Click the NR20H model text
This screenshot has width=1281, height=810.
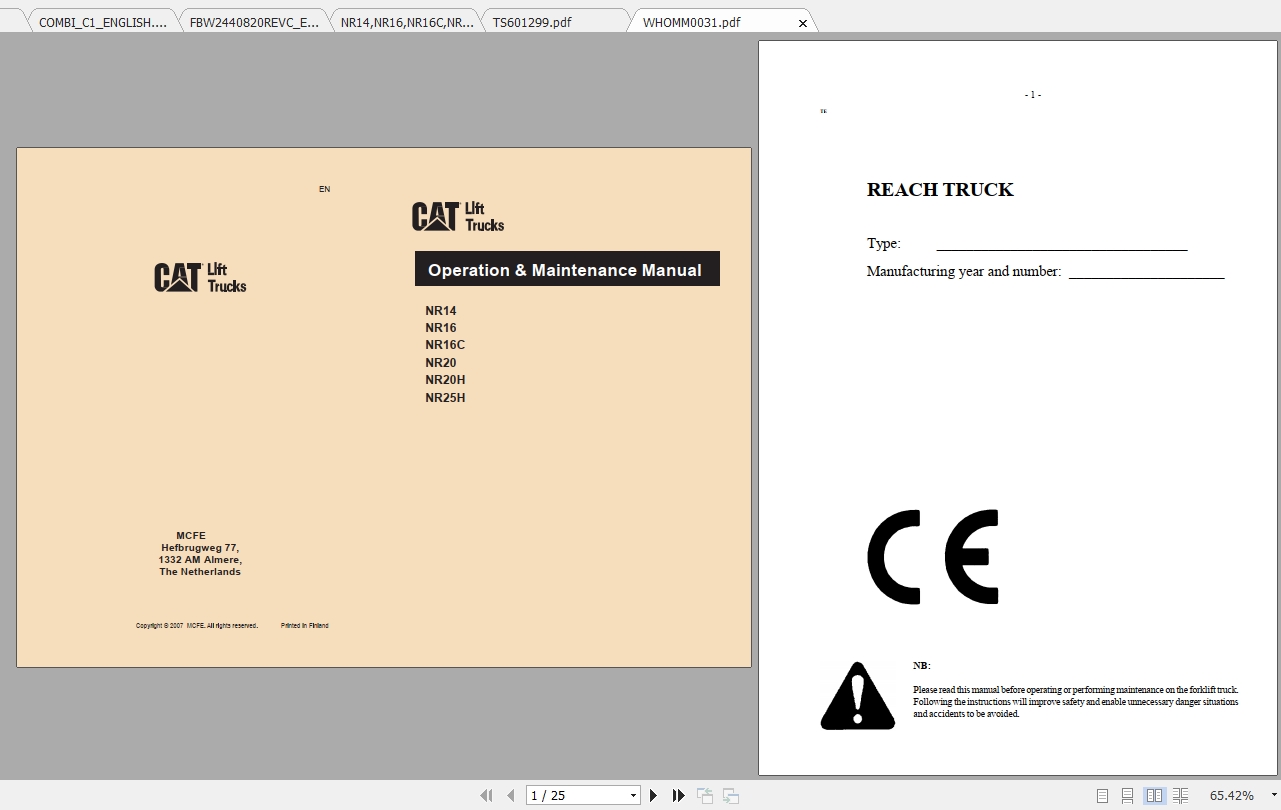[x=445, y=380]
